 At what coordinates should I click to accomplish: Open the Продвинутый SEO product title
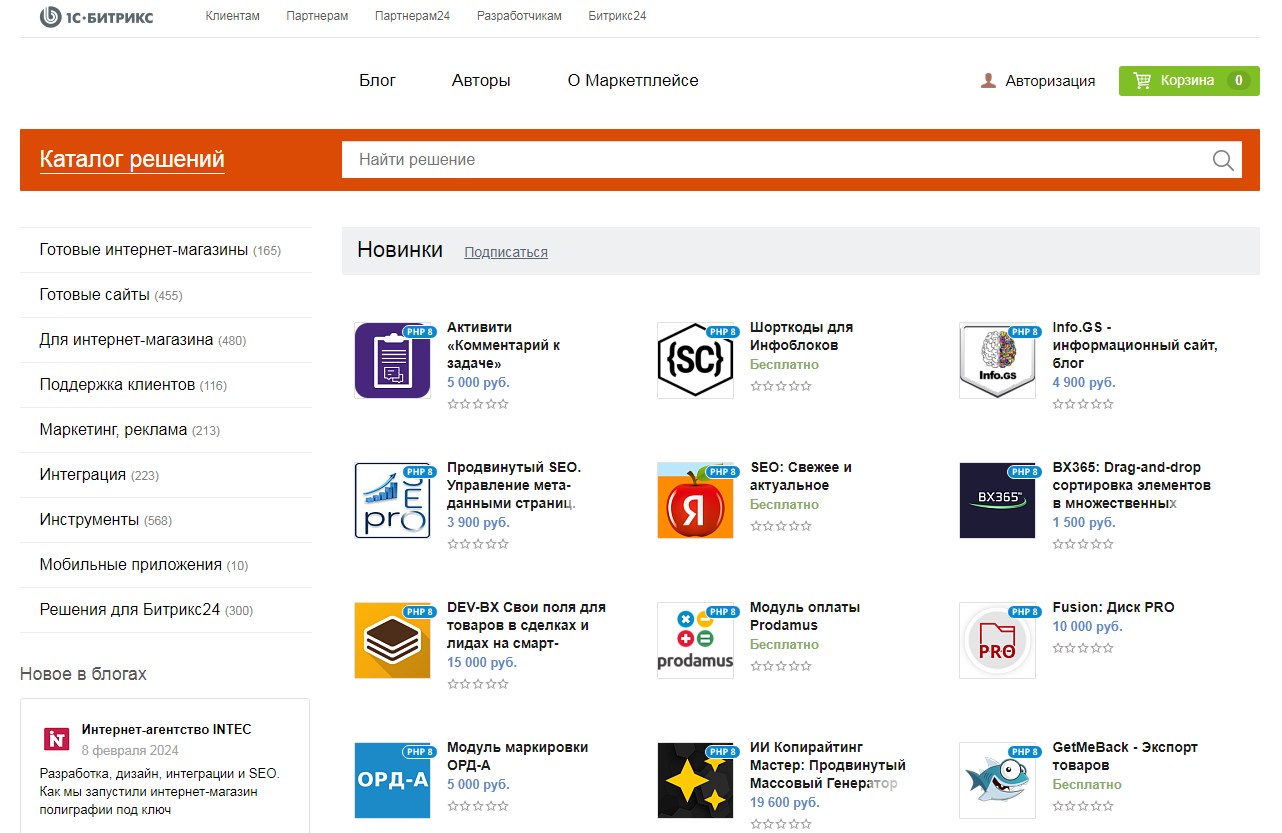(514, 485)
